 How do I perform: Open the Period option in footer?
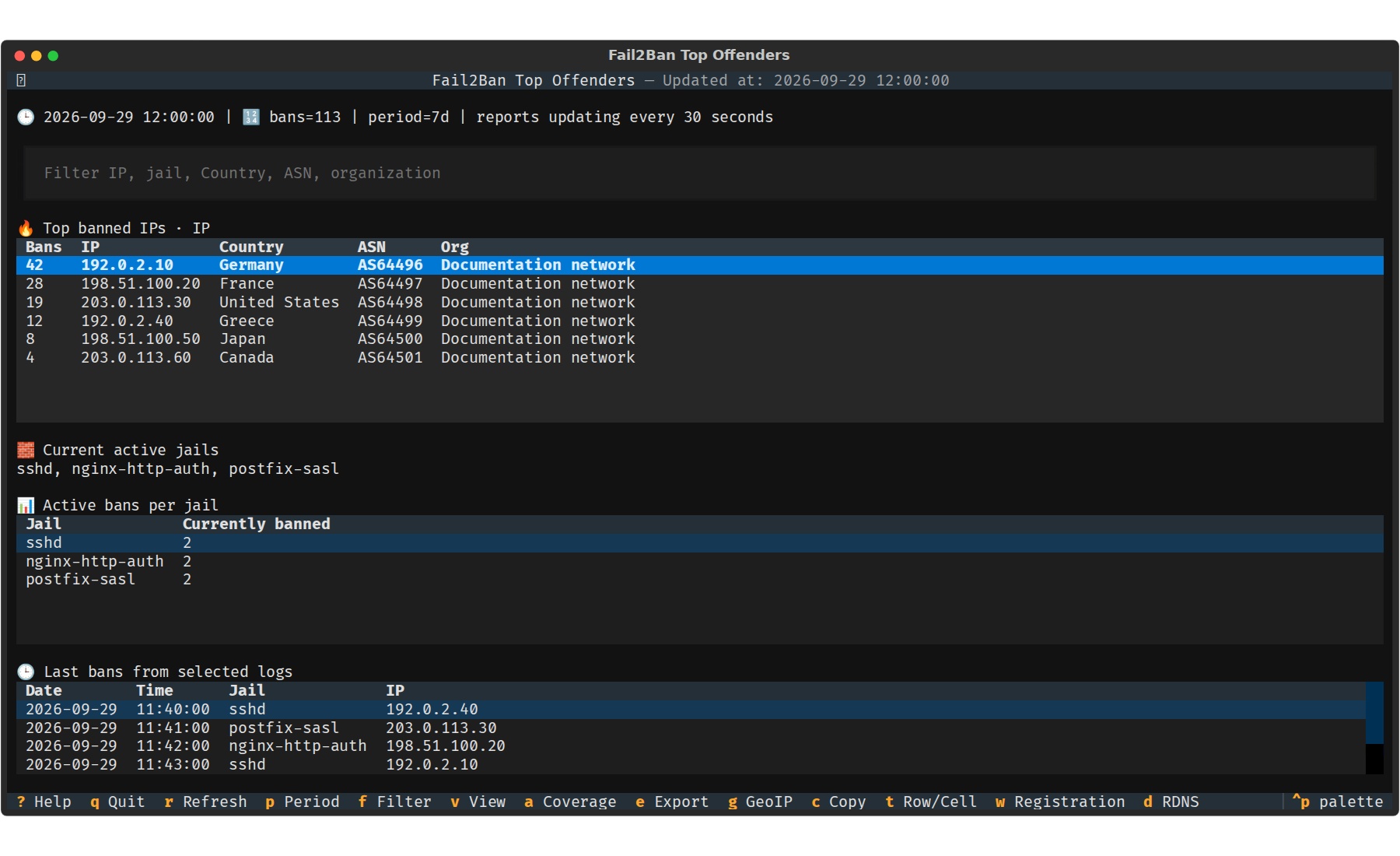[303, 802]
